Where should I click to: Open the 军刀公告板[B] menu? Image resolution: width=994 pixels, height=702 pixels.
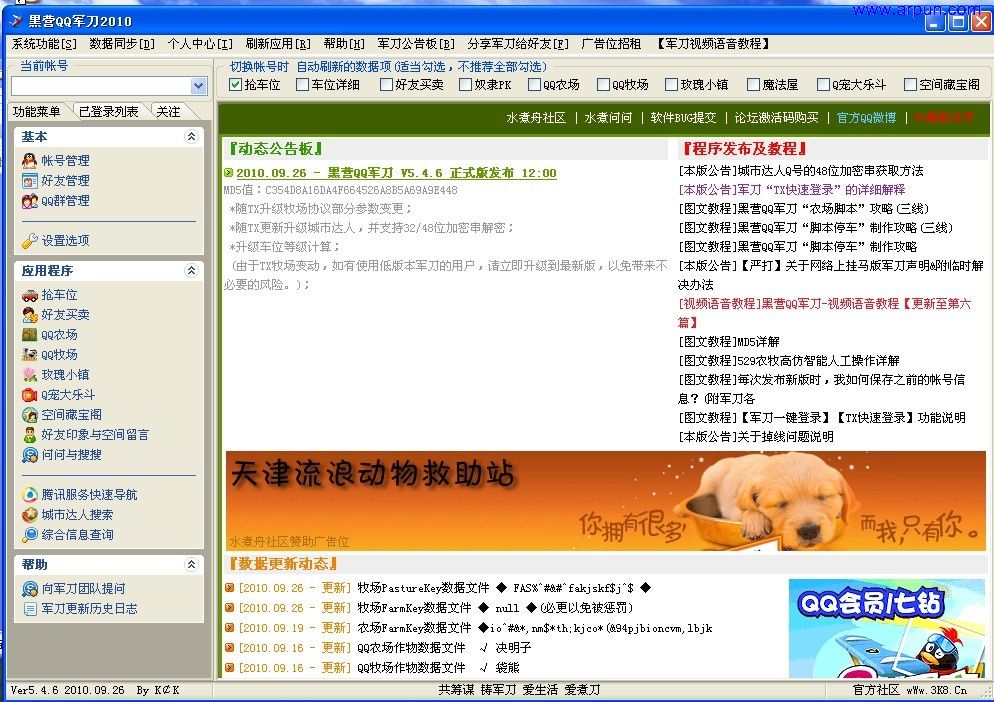(416, 44)
